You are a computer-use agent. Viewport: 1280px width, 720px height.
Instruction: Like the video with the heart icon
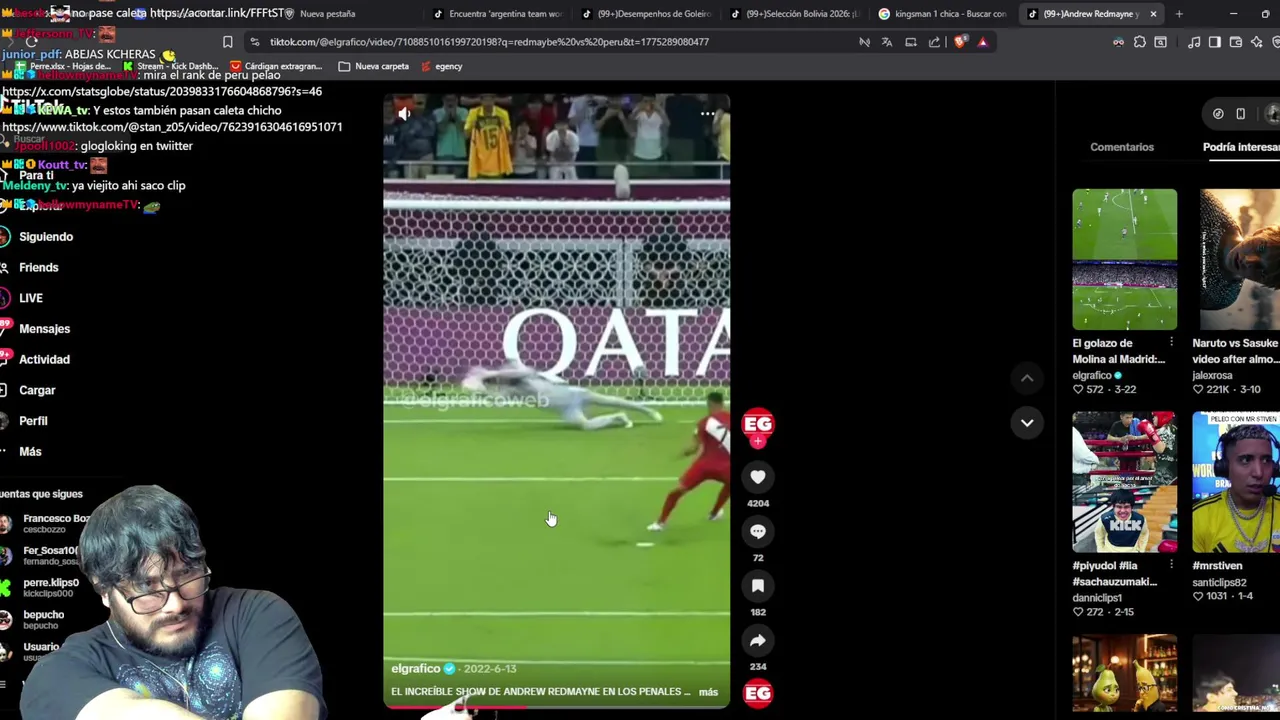tap(758, 478)
